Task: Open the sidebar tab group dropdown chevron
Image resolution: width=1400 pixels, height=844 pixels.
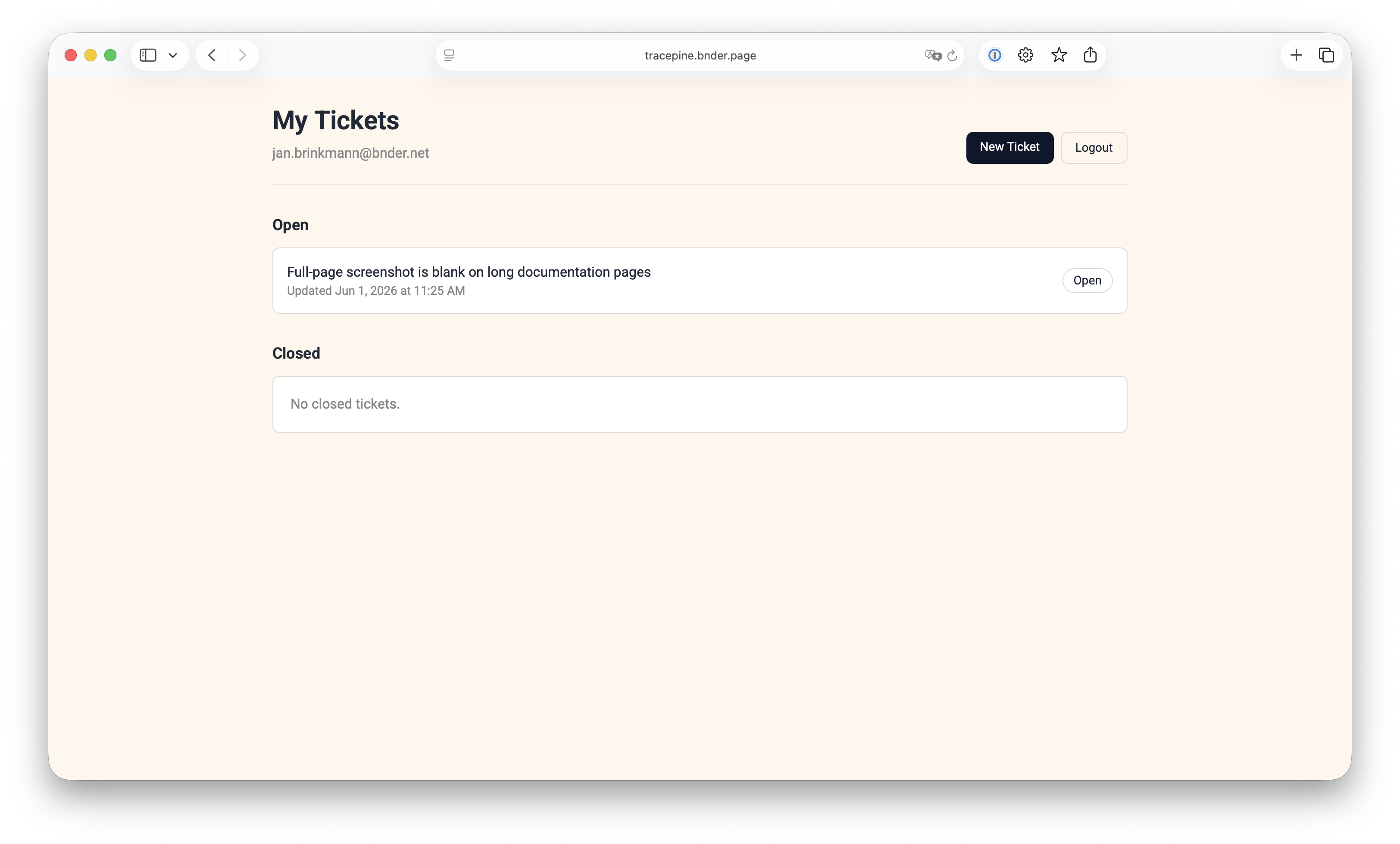Action: coord(173,55)
